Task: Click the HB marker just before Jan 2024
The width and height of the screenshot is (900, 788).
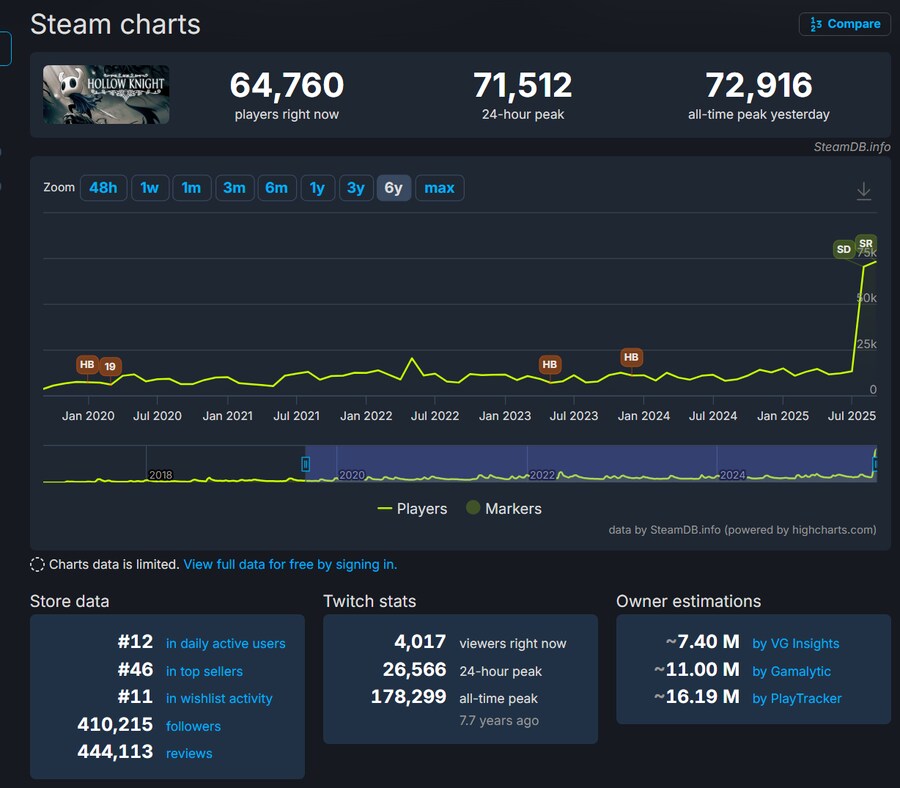Action: [x=631, y=357]
